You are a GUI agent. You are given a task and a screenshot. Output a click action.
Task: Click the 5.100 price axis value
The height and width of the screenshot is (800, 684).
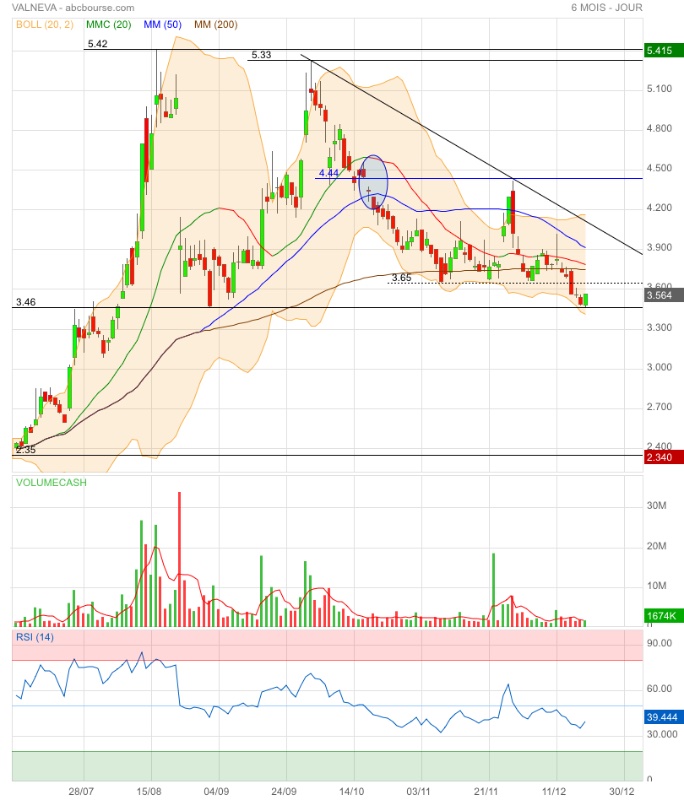tap(659, 89)
